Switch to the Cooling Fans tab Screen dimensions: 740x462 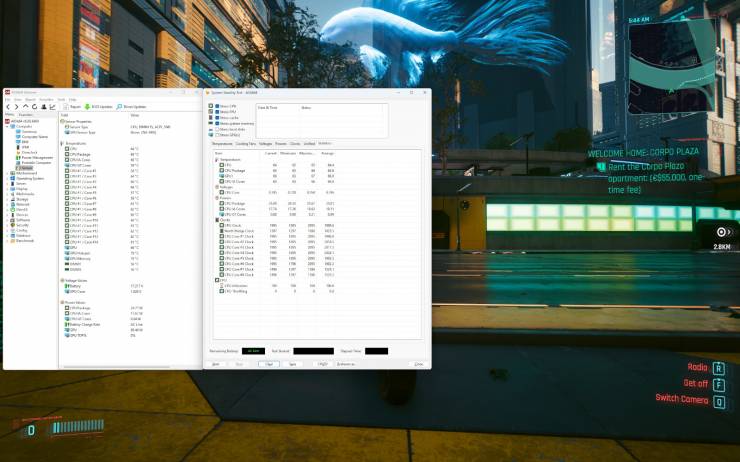click(x=245, y=143)
